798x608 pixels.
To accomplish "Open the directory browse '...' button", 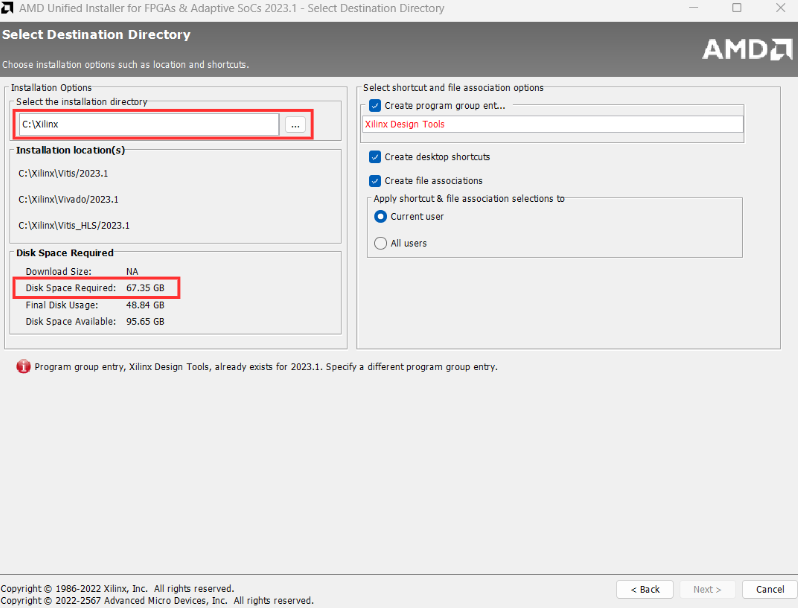I will tap(294, 124).
